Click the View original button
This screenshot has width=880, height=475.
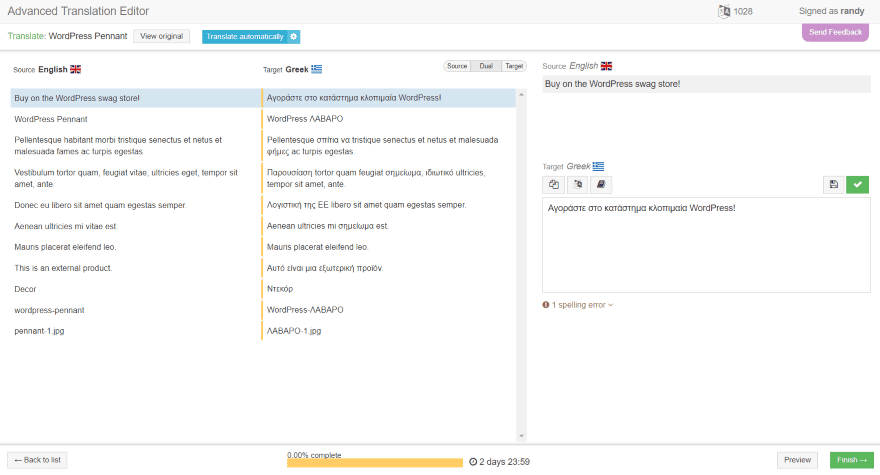coord(161,37)
